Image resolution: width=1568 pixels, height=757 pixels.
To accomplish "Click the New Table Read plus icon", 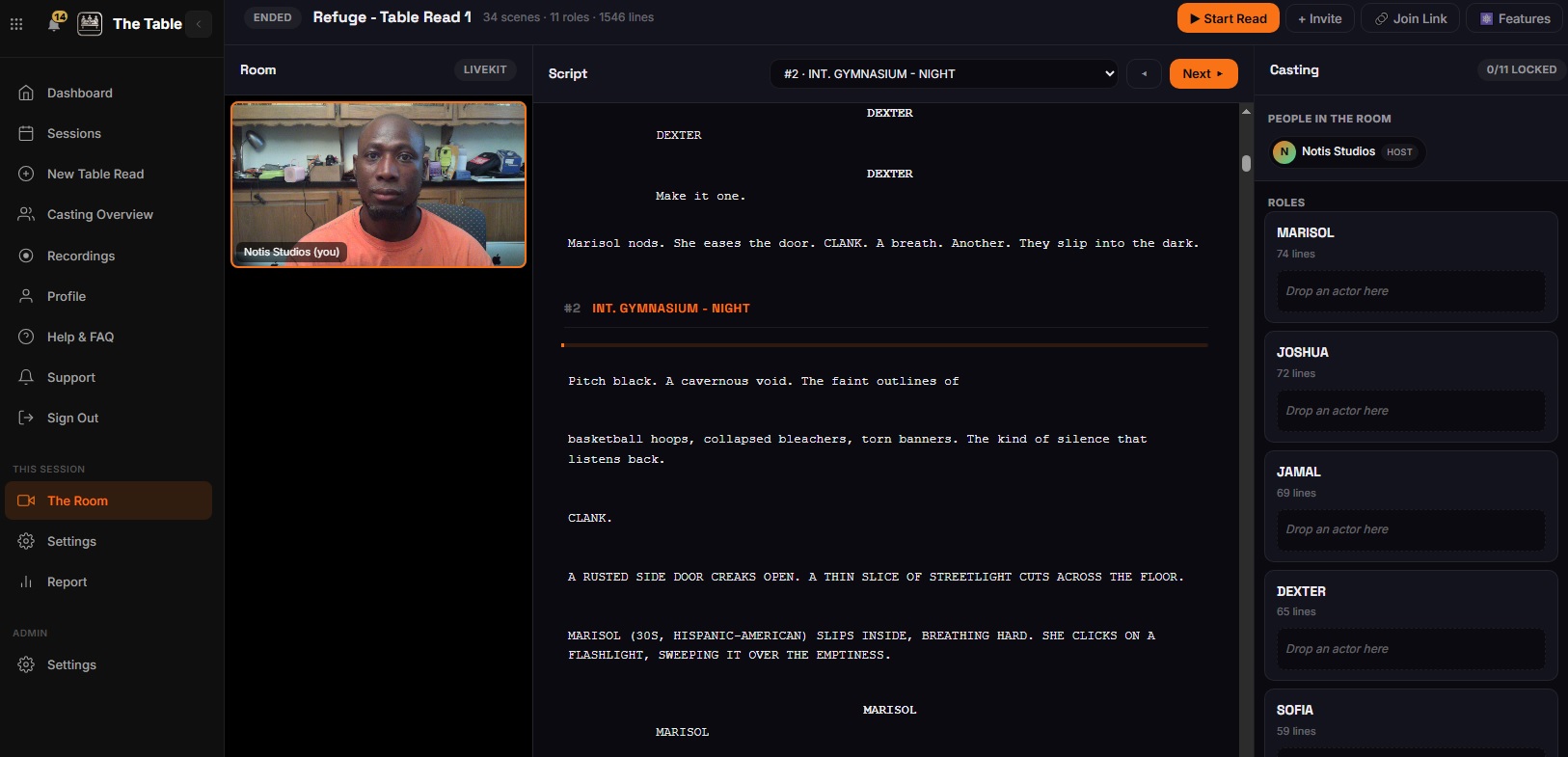I will (26, 174).
